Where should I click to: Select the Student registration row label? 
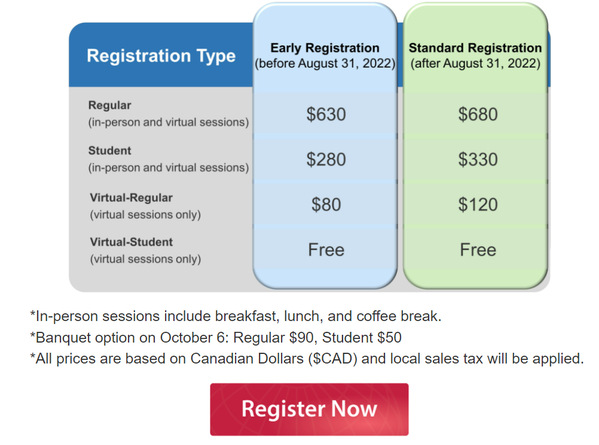coord(168,159)
